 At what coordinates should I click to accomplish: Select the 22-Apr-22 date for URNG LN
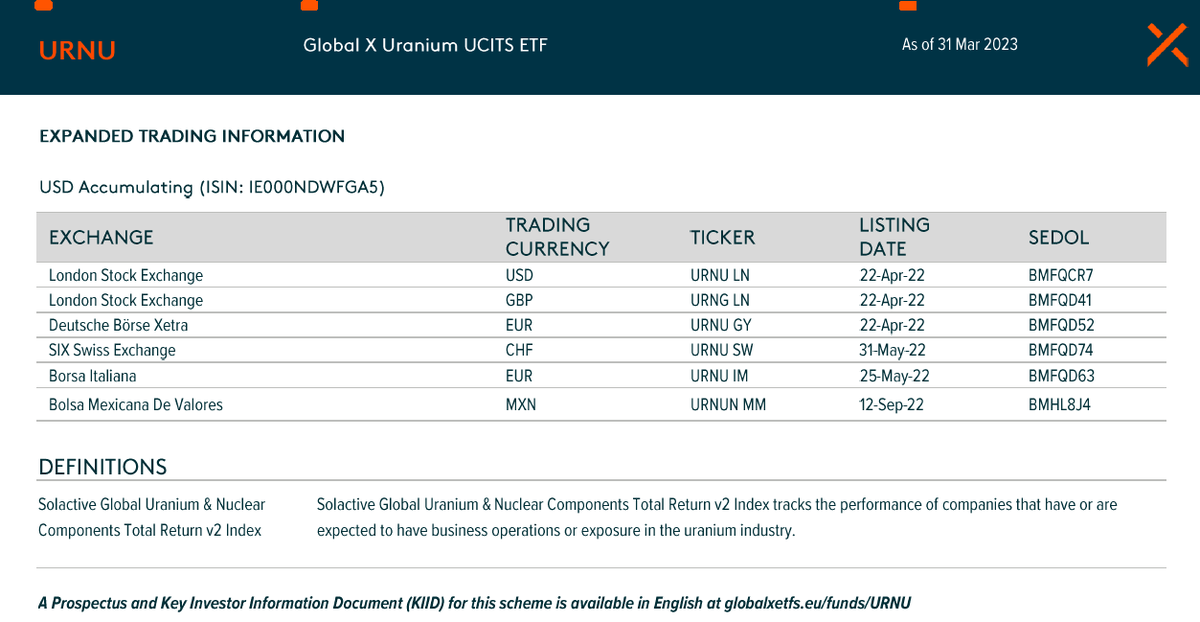892,300
